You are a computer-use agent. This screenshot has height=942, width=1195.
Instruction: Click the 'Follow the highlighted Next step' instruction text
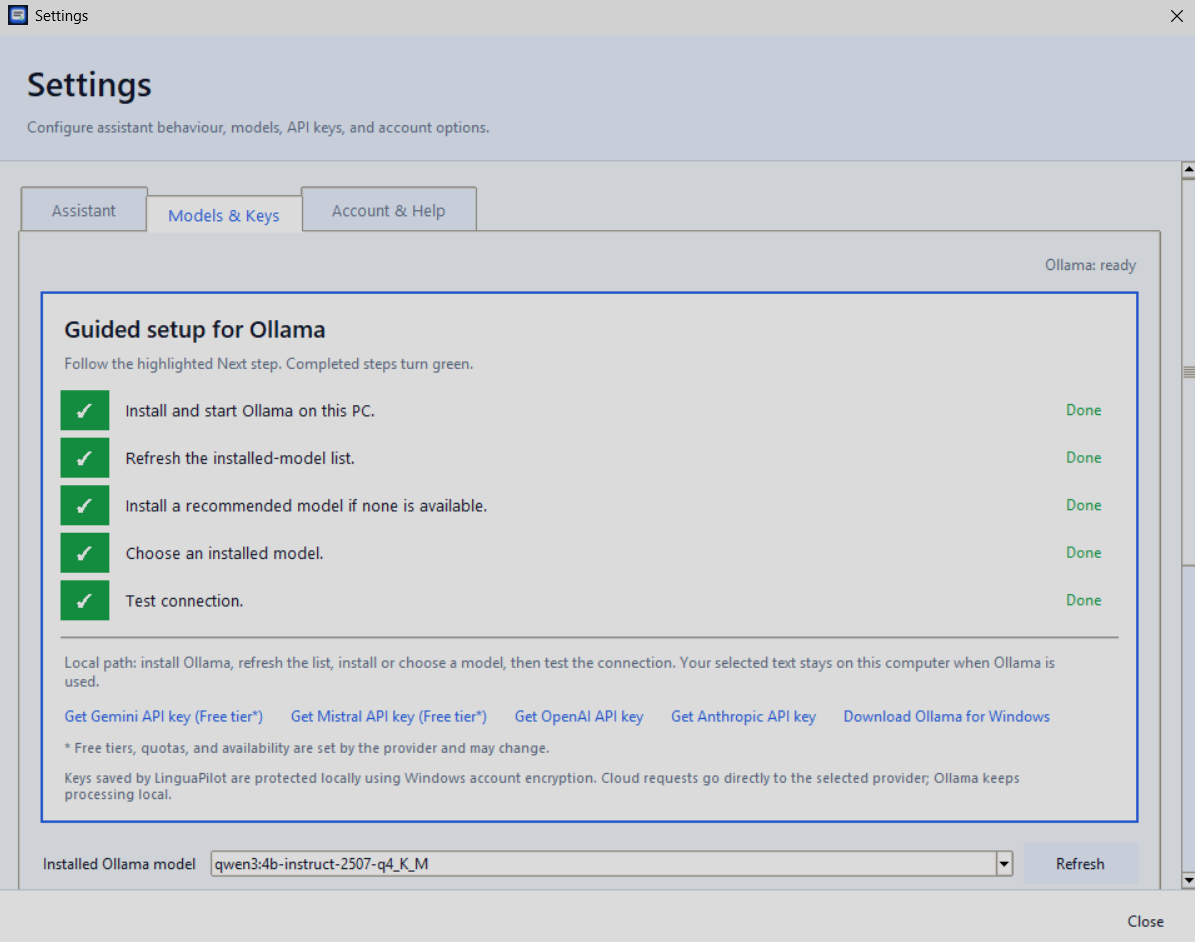[268, 364]
